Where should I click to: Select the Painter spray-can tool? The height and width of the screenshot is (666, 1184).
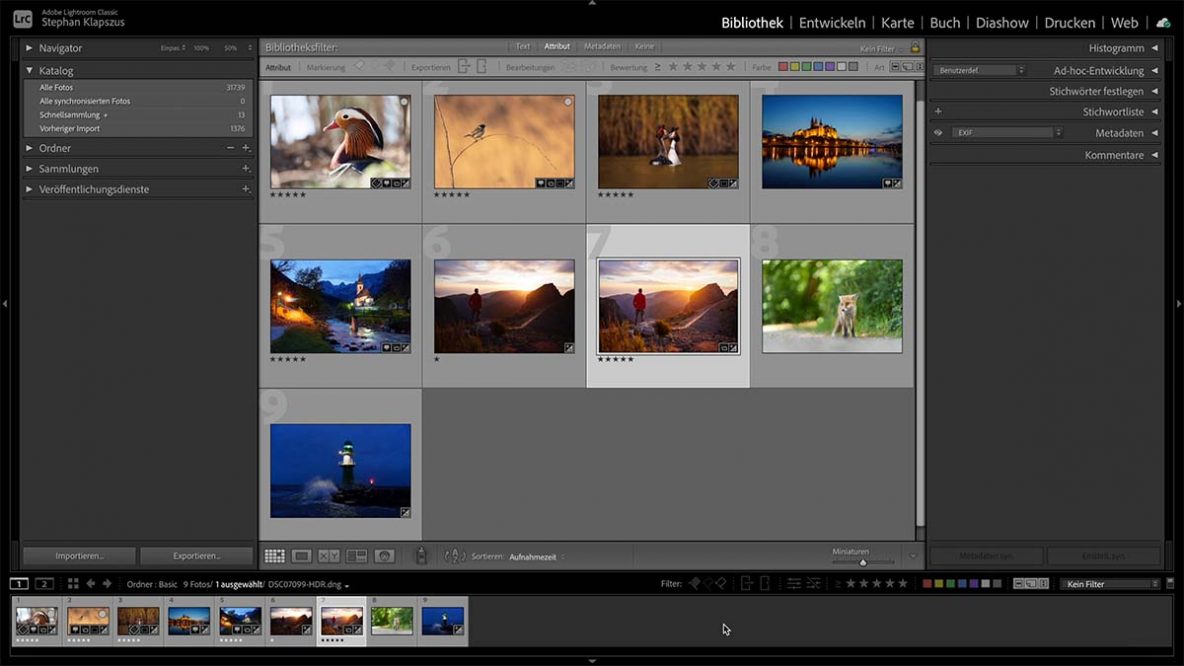coord(421,556)
